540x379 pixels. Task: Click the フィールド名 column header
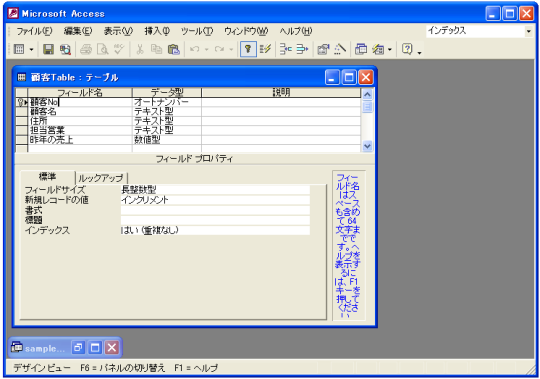point(80,92)
